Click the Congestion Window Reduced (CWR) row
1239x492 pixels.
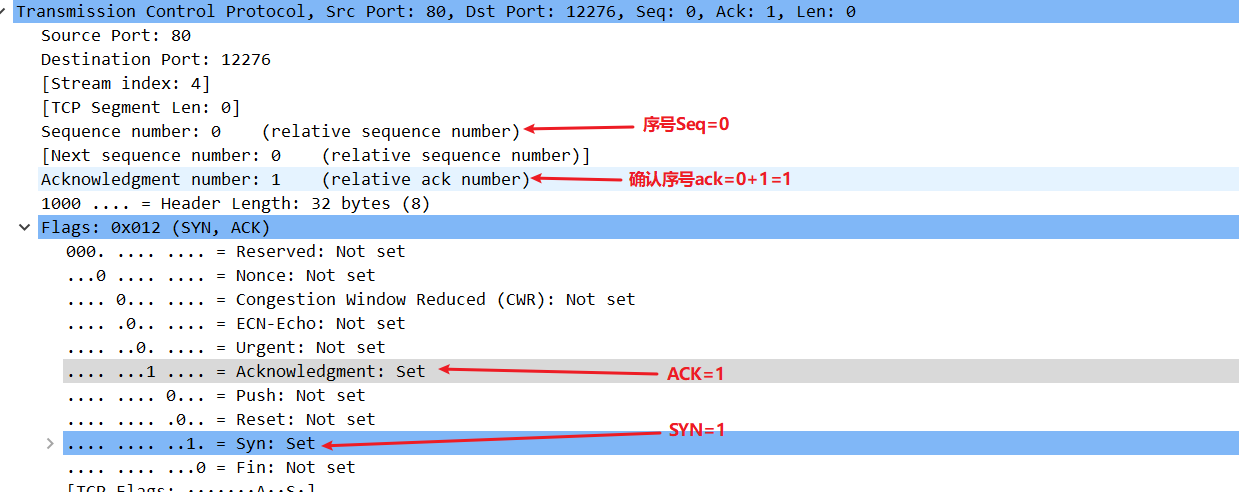pos(351,300)
